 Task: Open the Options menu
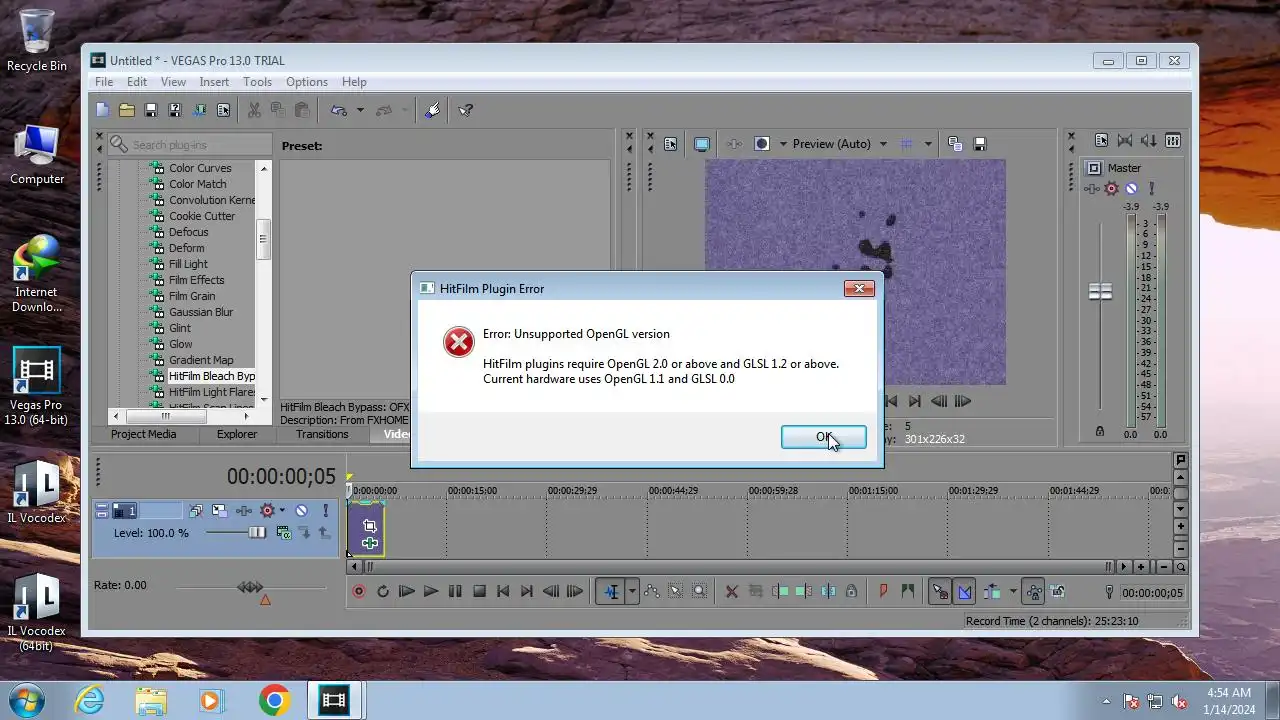pos(307,82)
